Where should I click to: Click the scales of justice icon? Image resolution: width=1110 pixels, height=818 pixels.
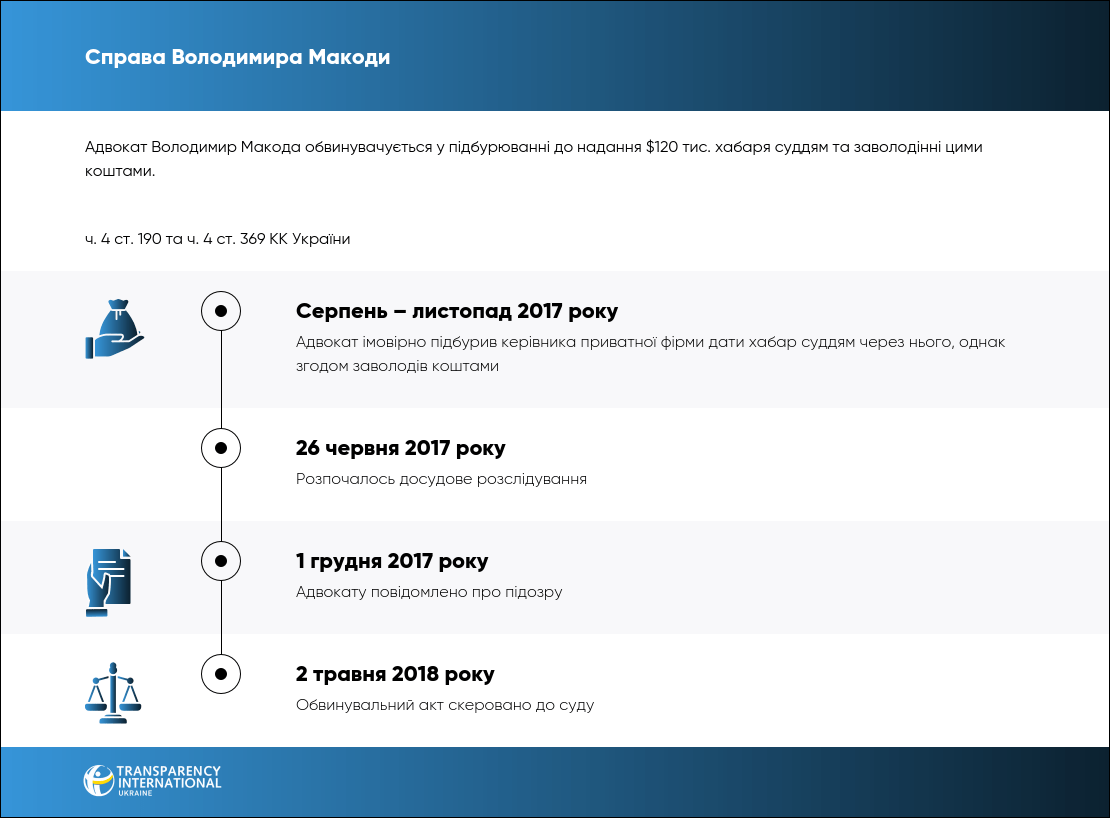113,692
